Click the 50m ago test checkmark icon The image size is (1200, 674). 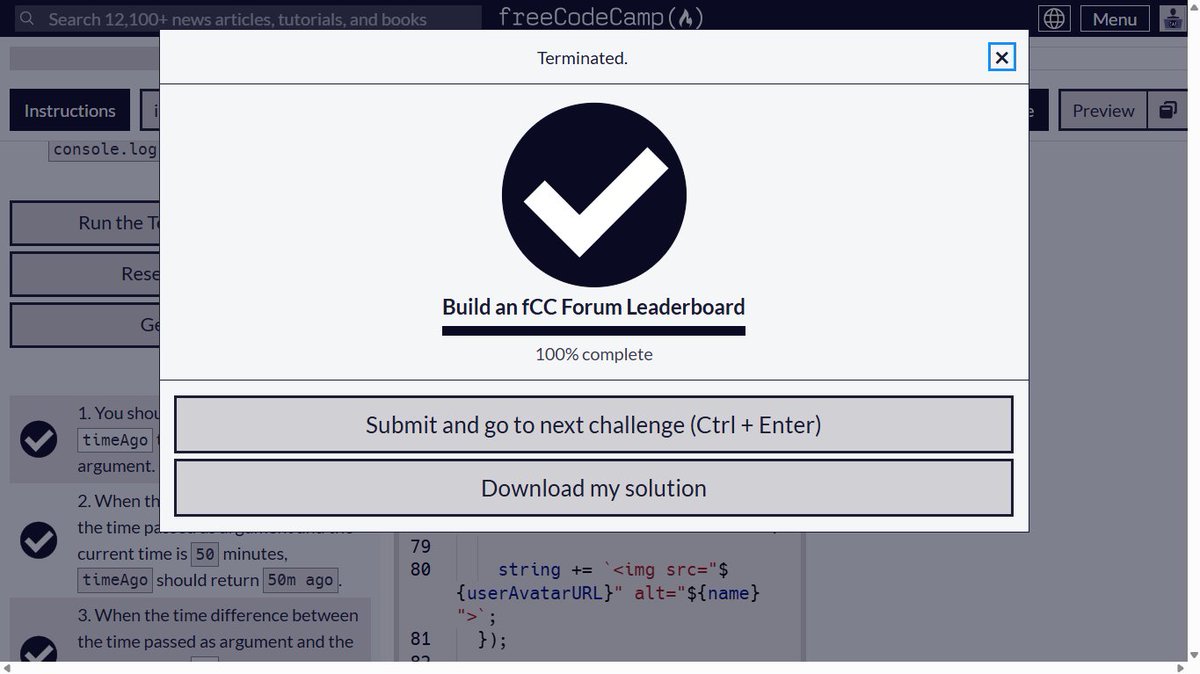(39, 540)
